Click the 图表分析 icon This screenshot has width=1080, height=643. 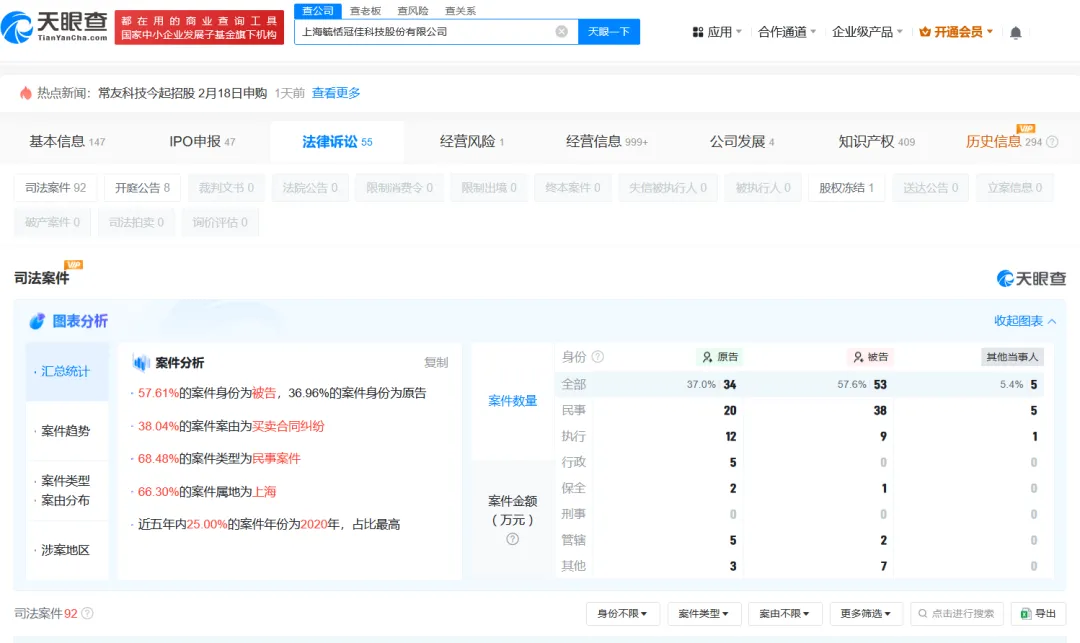coord(37,321)
